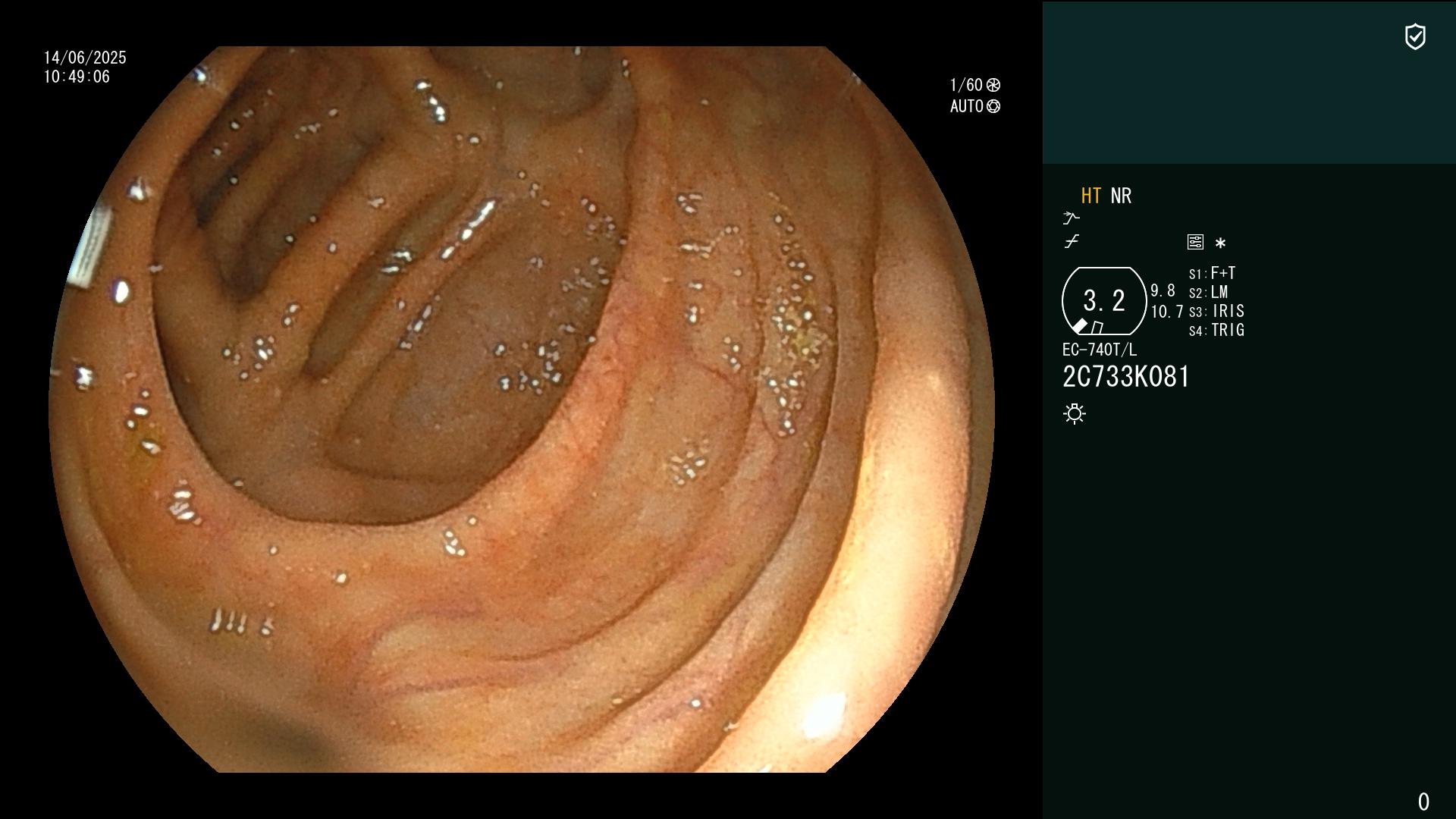Click the NR noise reduction indicator
1456x819 pixels.
click(1121, 196)
